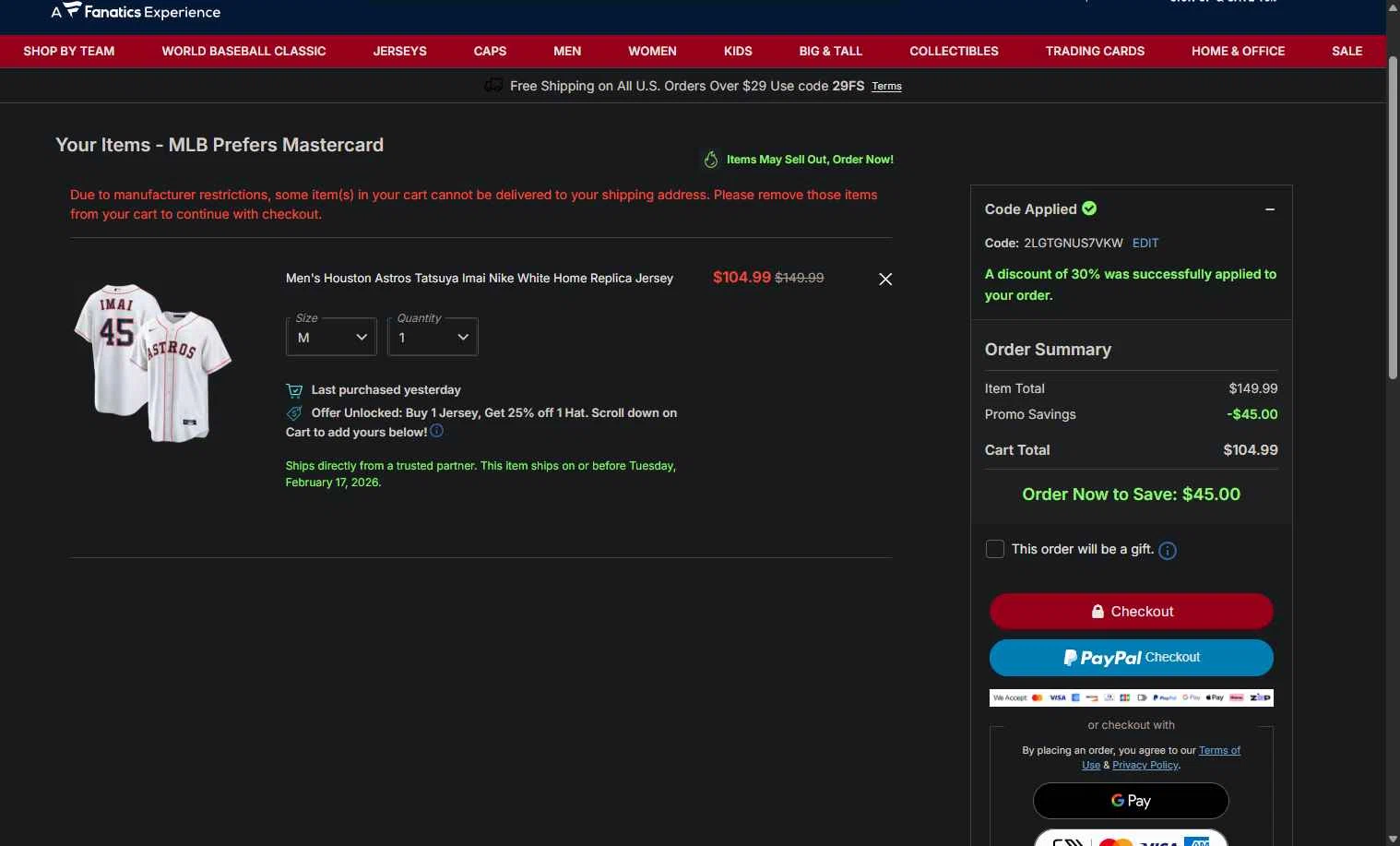Click the ships on or before notice
Screen dimensions: 1400x846
(481, 473)
